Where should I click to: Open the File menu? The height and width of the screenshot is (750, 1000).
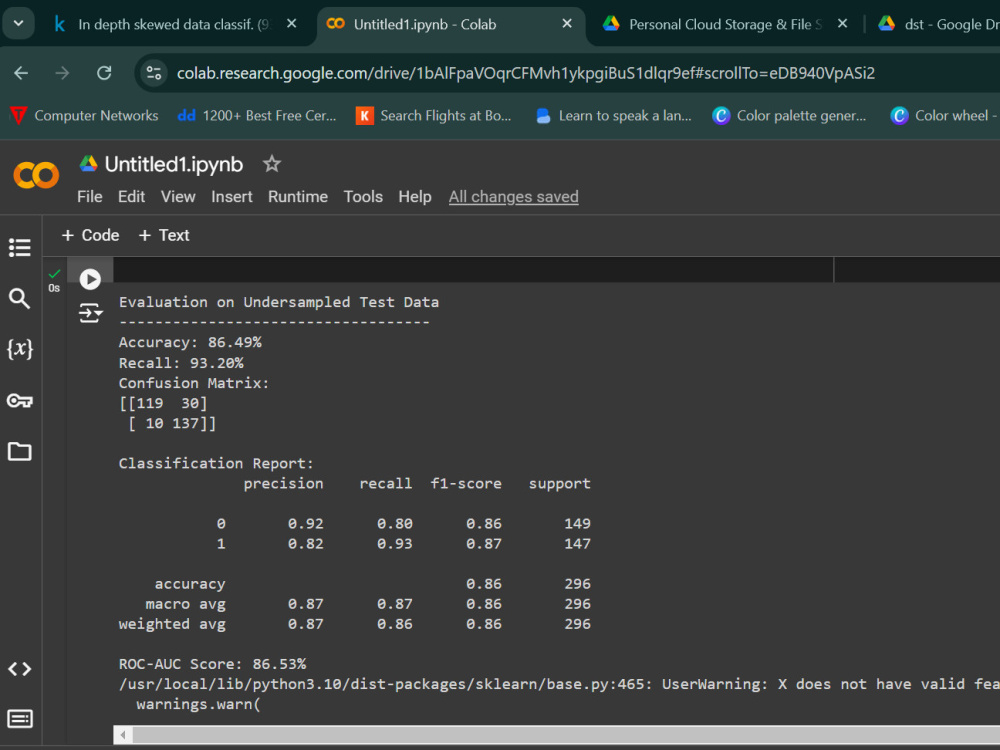(90, 196)
